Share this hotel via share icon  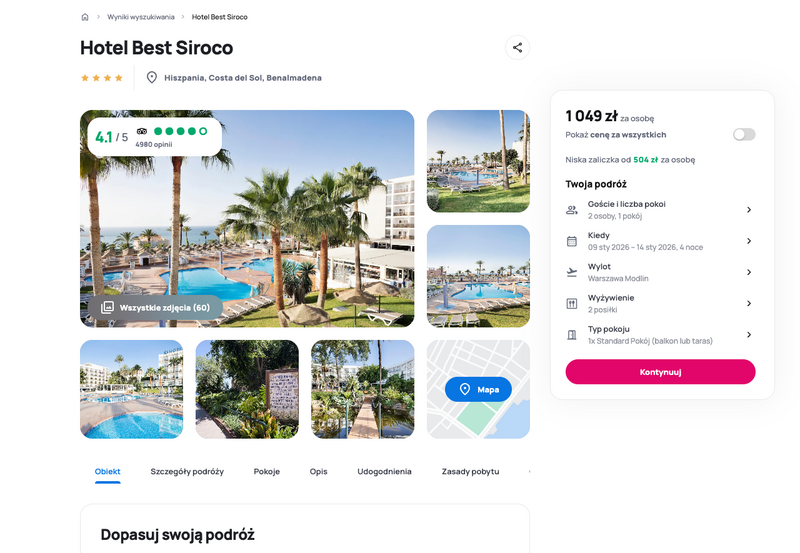click(x=517, y=47)
